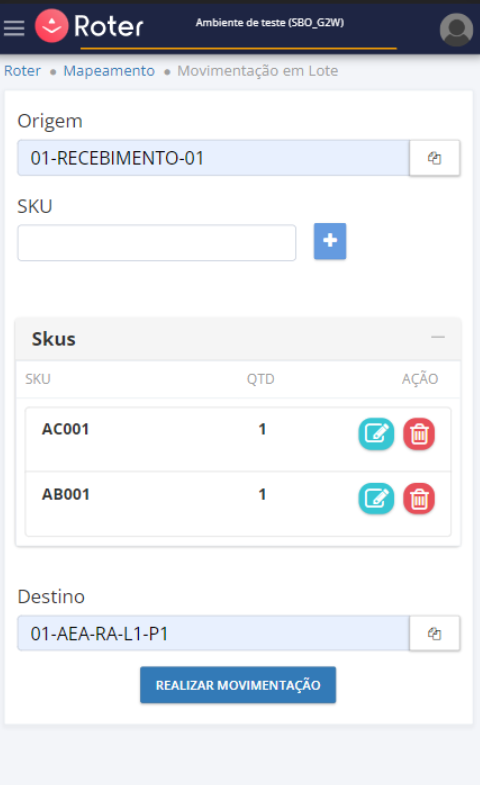Click the Origem field 01-RECEBIMENTO-01

214,158
